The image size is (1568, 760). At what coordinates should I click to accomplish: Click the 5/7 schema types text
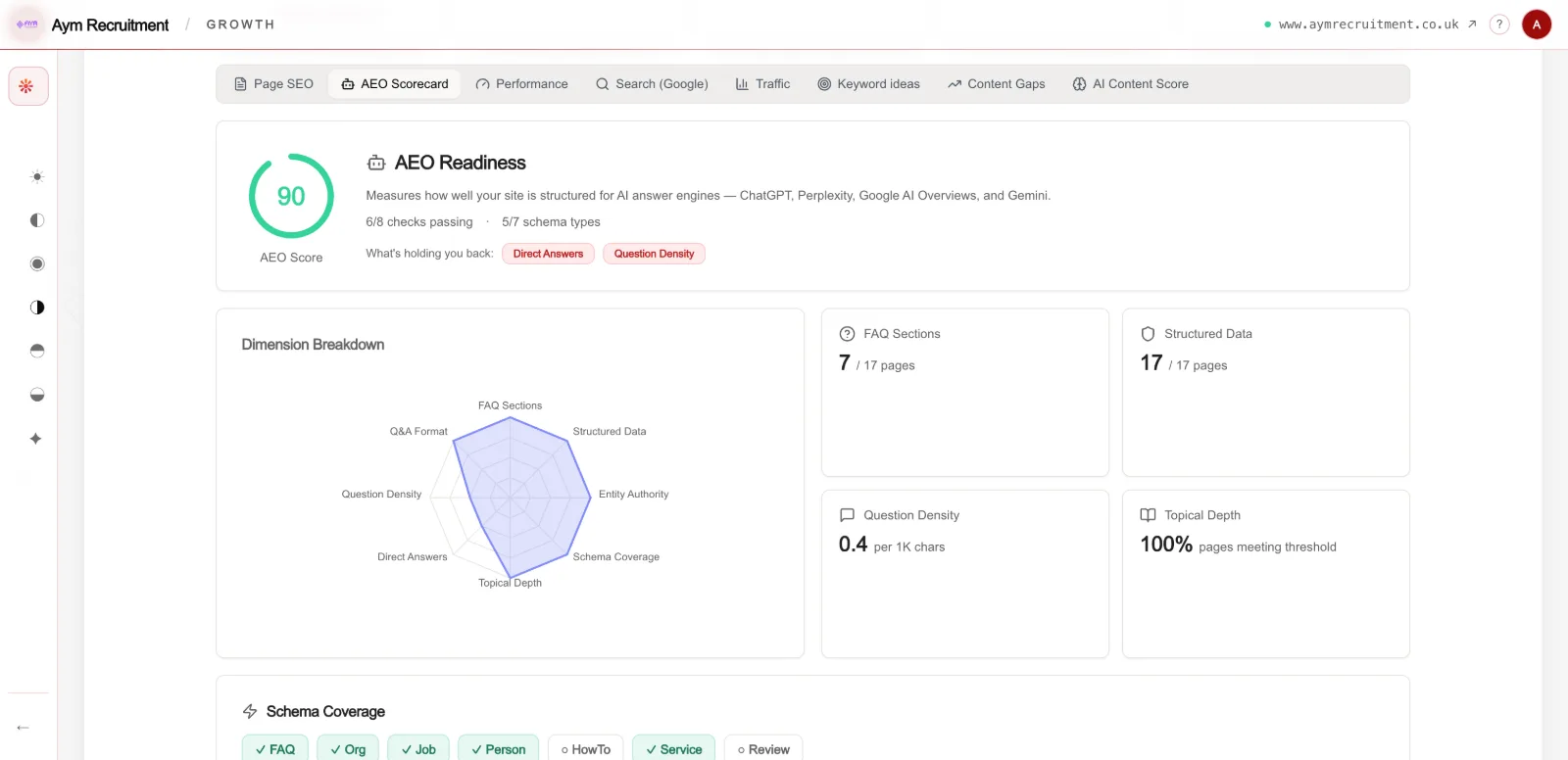pos(551,222)
